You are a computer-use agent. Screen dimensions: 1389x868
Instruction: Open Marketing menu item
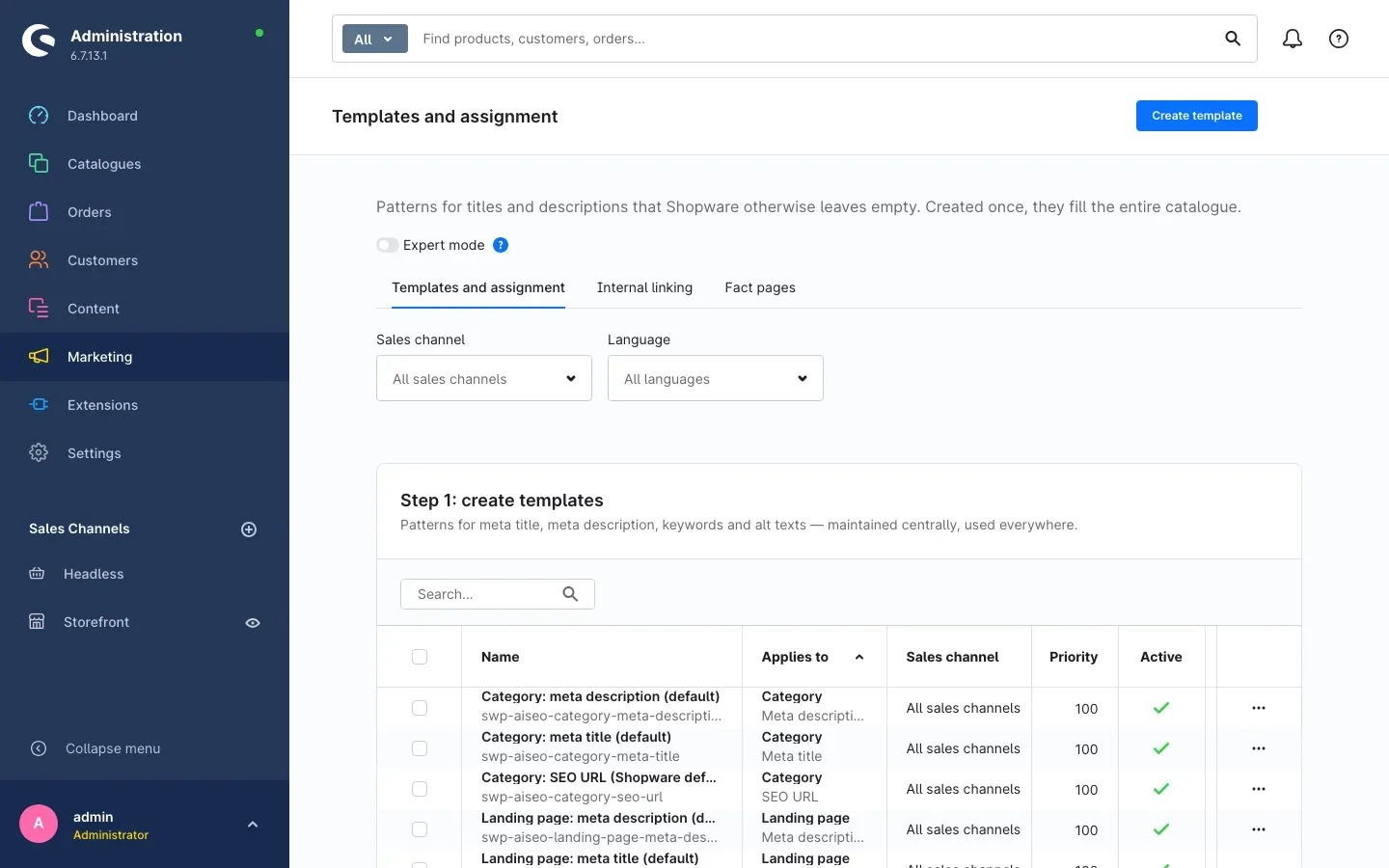(x=145, y=357)
